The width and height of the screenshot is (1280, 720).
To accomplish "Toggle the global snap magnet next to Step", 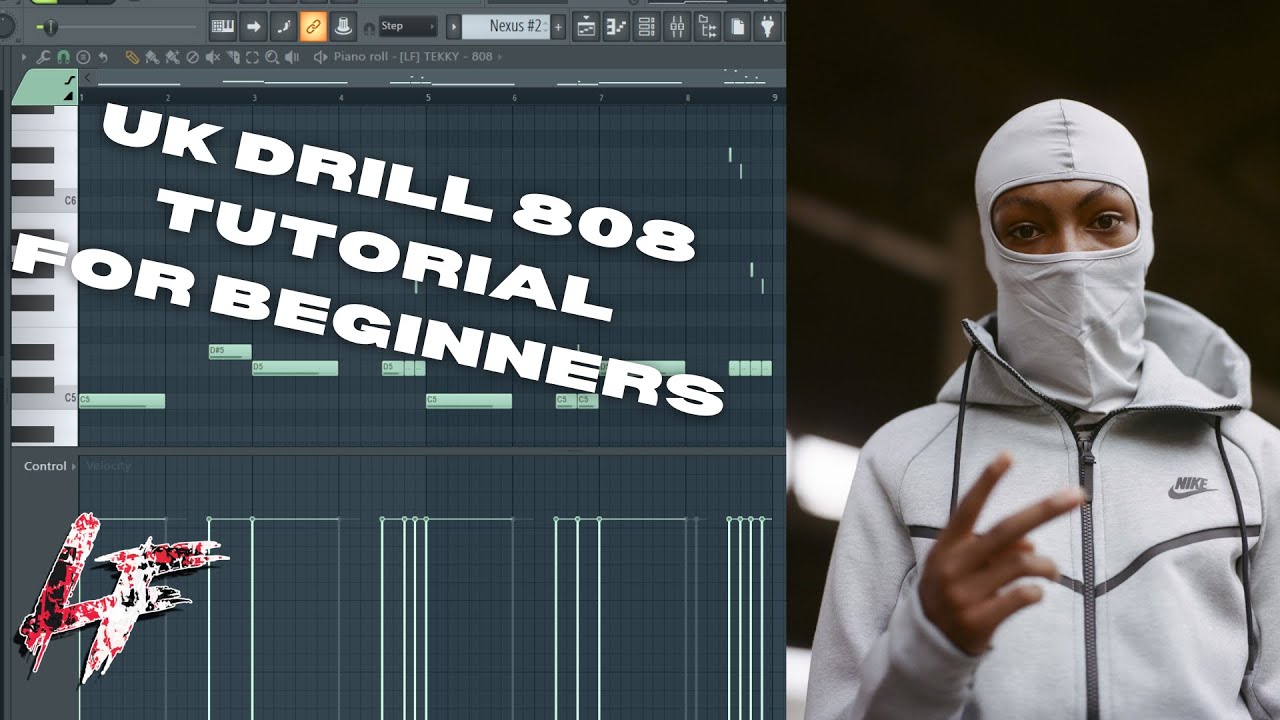I will [x=369, y=27].
